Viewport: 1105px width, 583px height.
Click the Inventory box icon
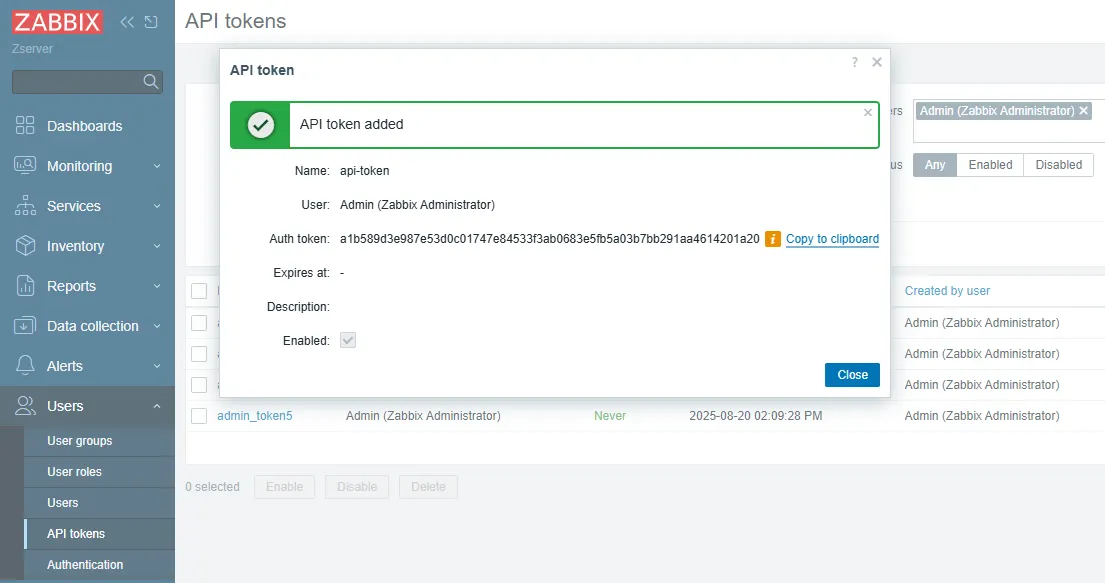(x=25, y=245)
